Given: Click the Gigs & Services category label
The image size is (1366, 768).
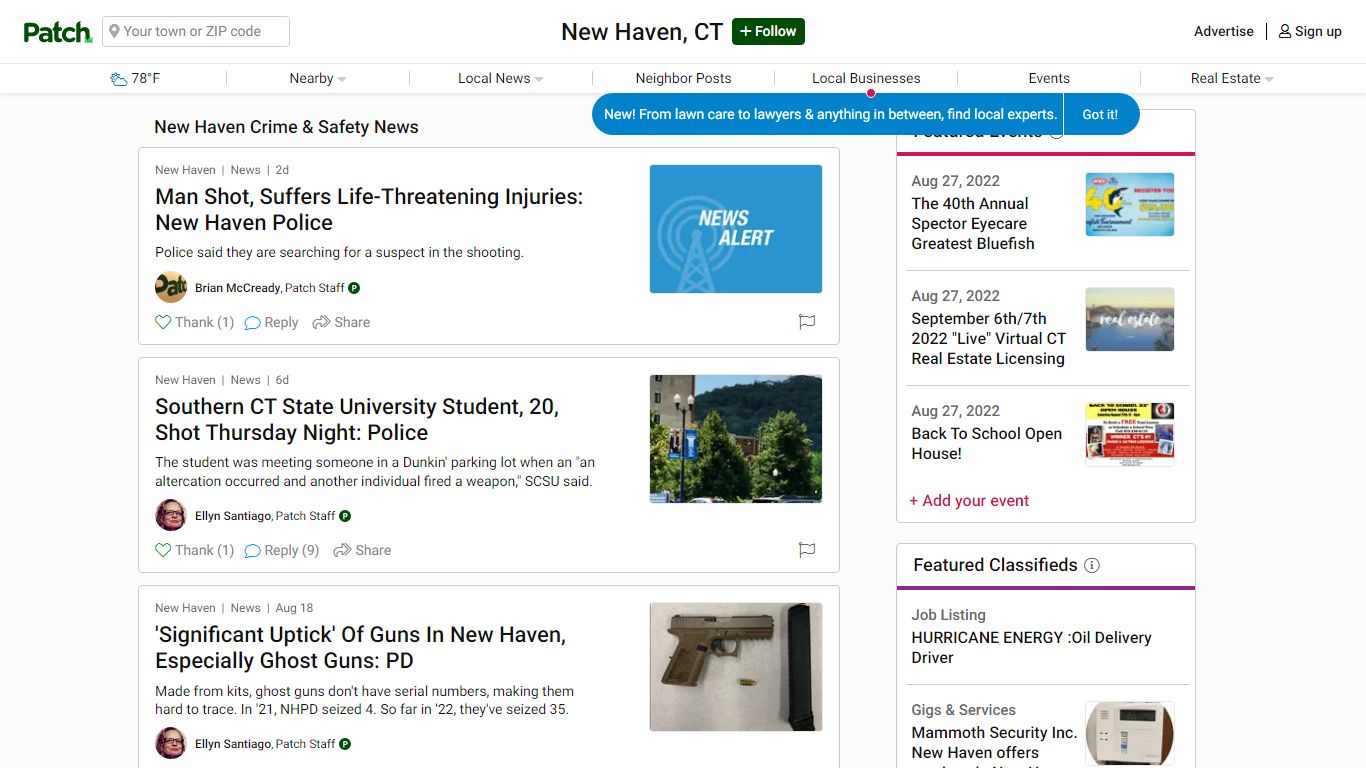Looking at the screenshot, I should click(963, 710).
